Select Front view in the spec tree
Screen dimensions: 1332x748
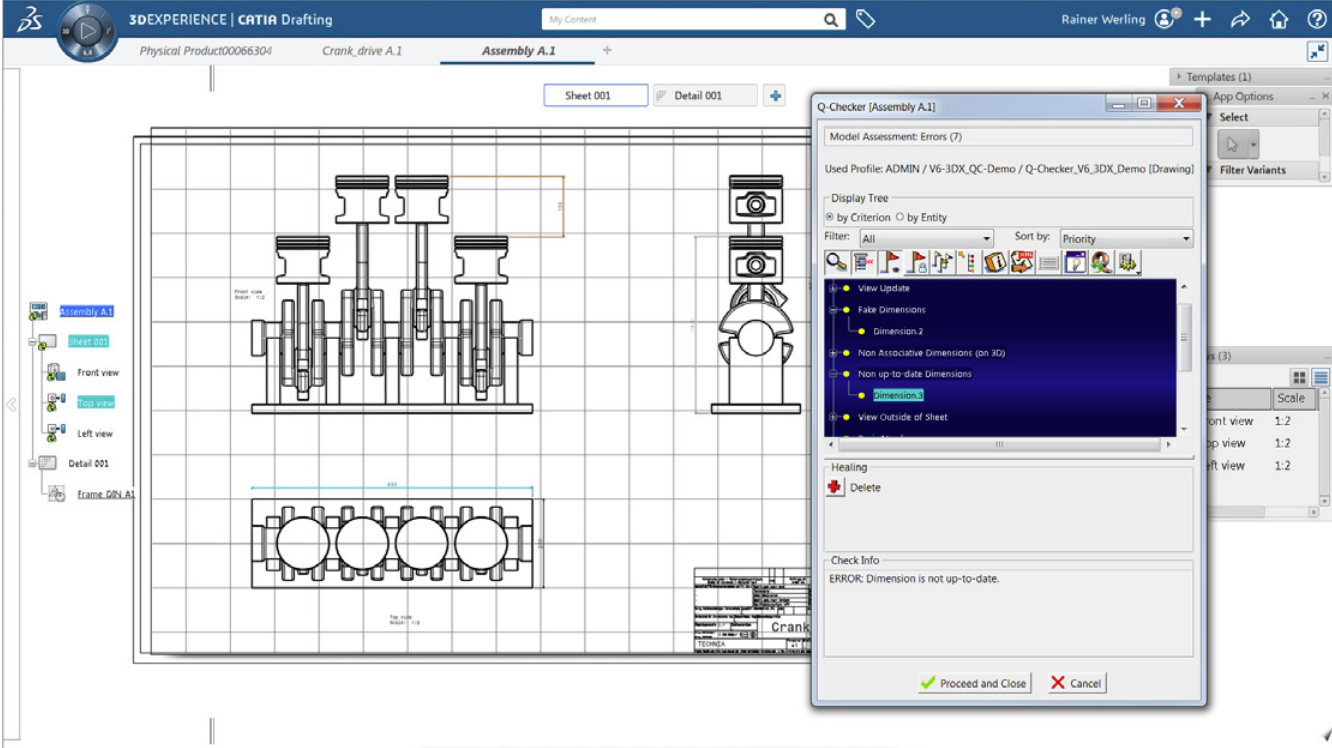(98, 373)
